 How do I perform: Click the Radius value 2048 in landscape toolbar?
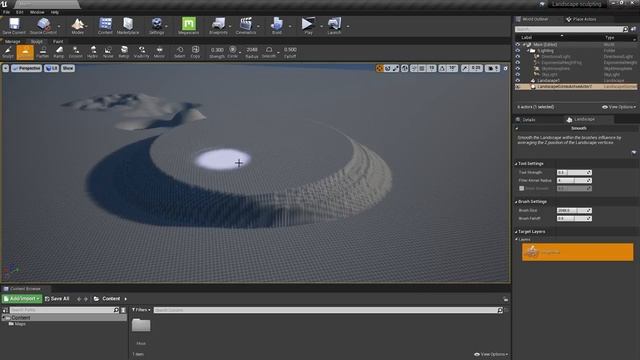click(x=252, y=50)
